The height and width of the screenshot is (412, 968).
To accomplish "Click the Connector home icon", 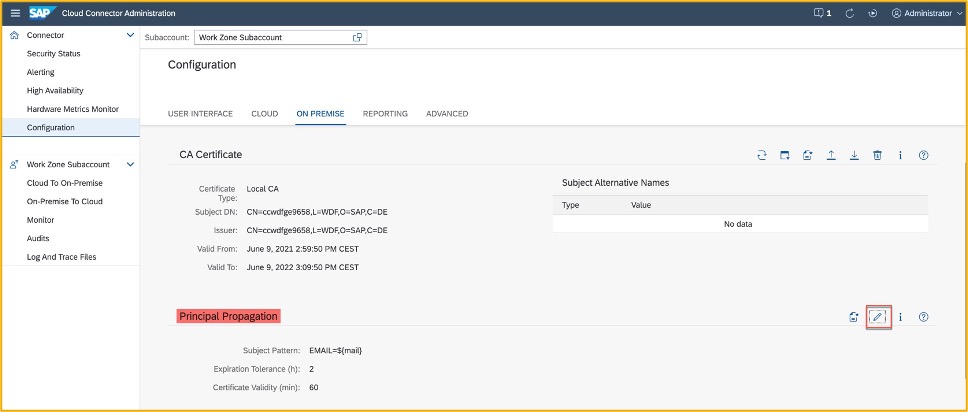I will tap(14, 35).
